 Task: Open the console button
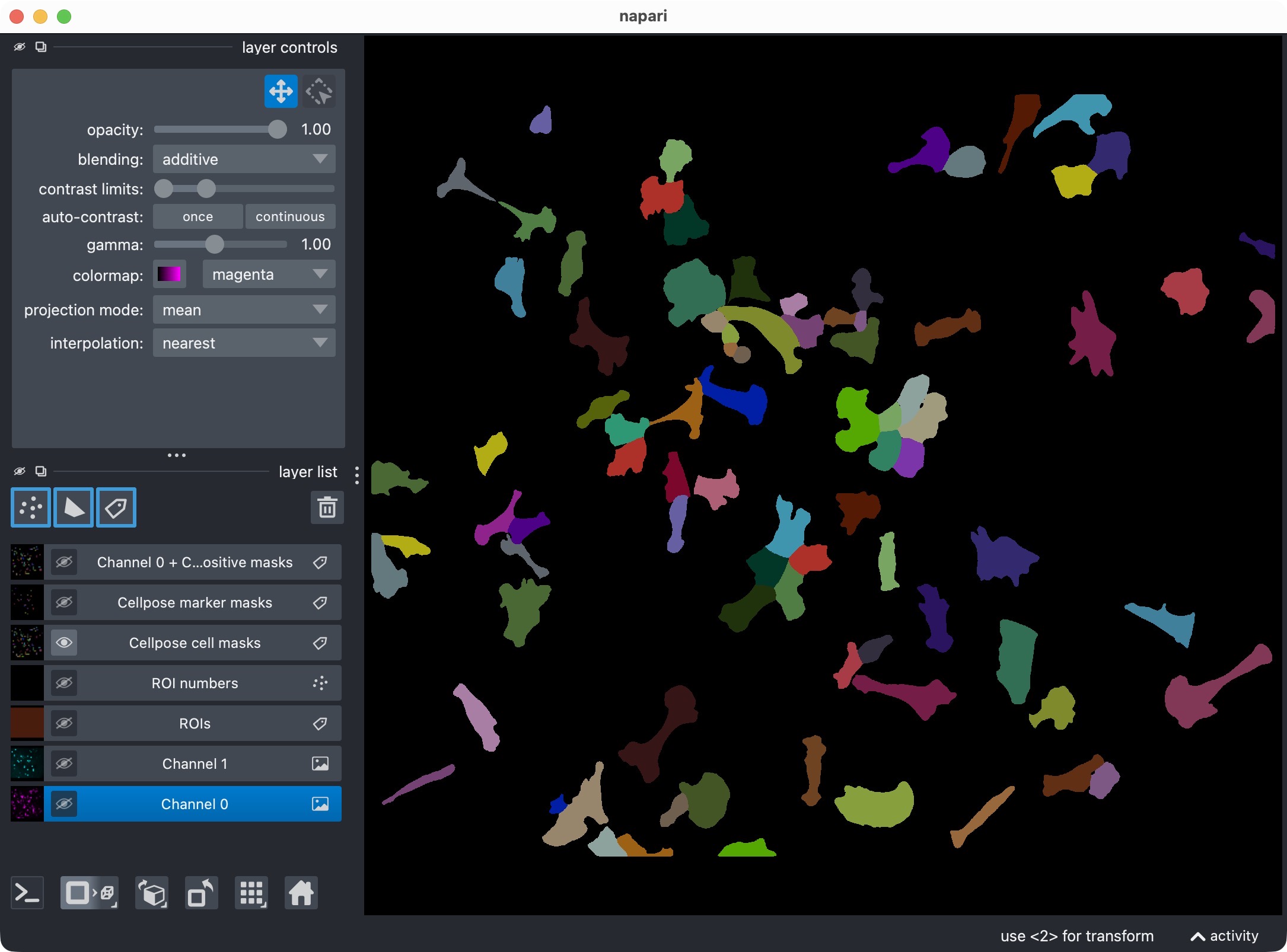tap(27, 893)
